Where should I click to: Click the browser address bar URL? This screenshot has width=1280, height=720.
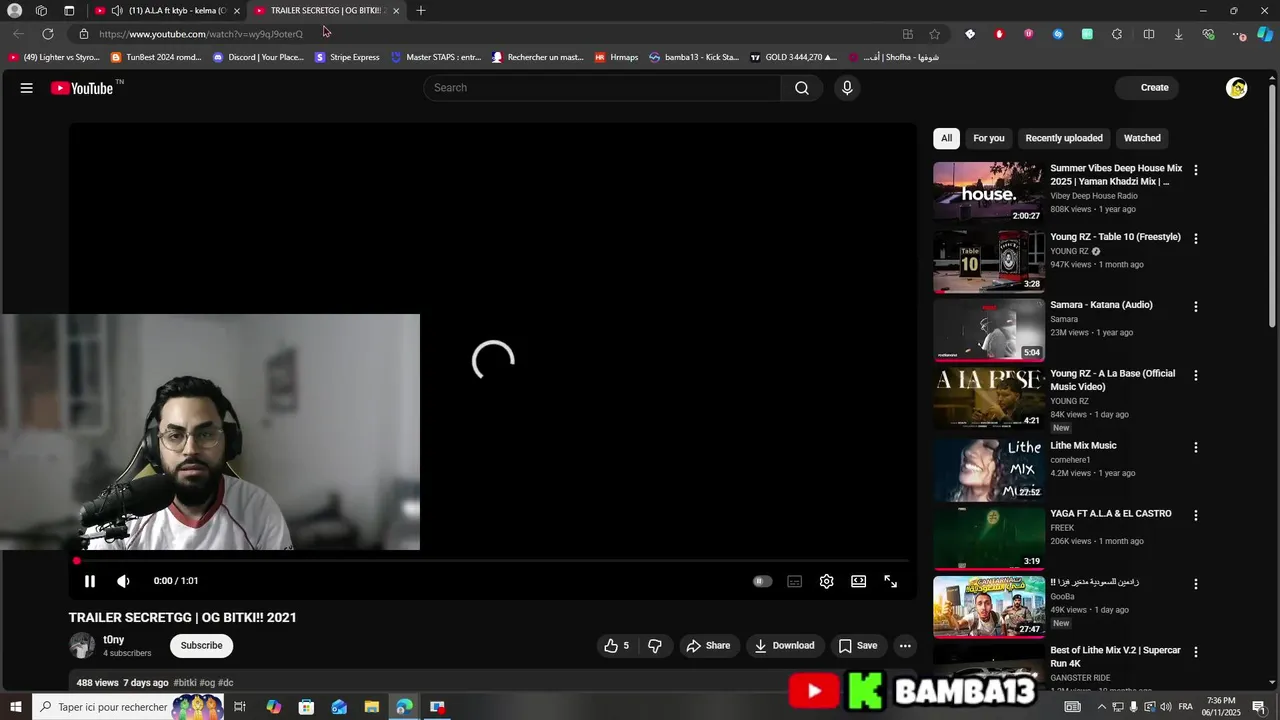(201, 34)
